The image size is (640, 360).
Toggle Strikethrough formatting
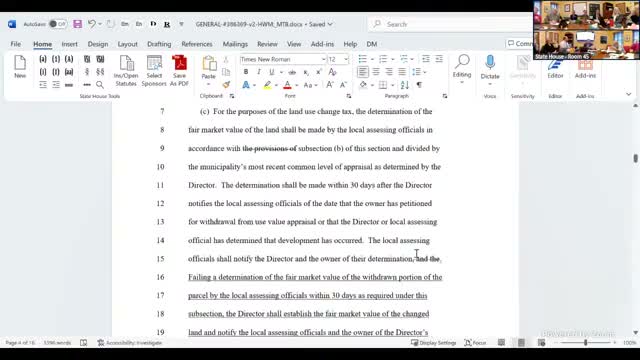point(292,72)
